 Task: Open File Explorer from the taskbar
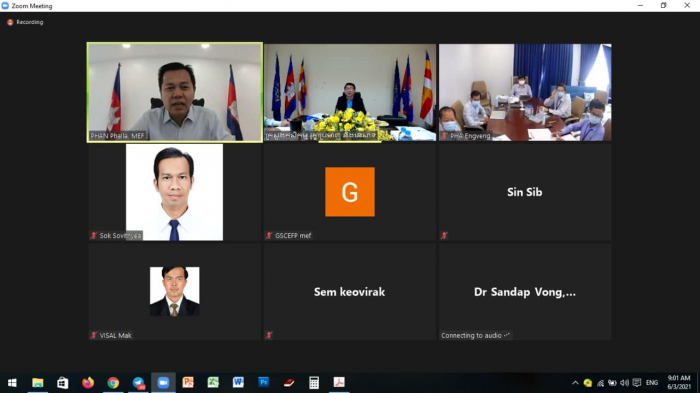(x=38, y=383)
